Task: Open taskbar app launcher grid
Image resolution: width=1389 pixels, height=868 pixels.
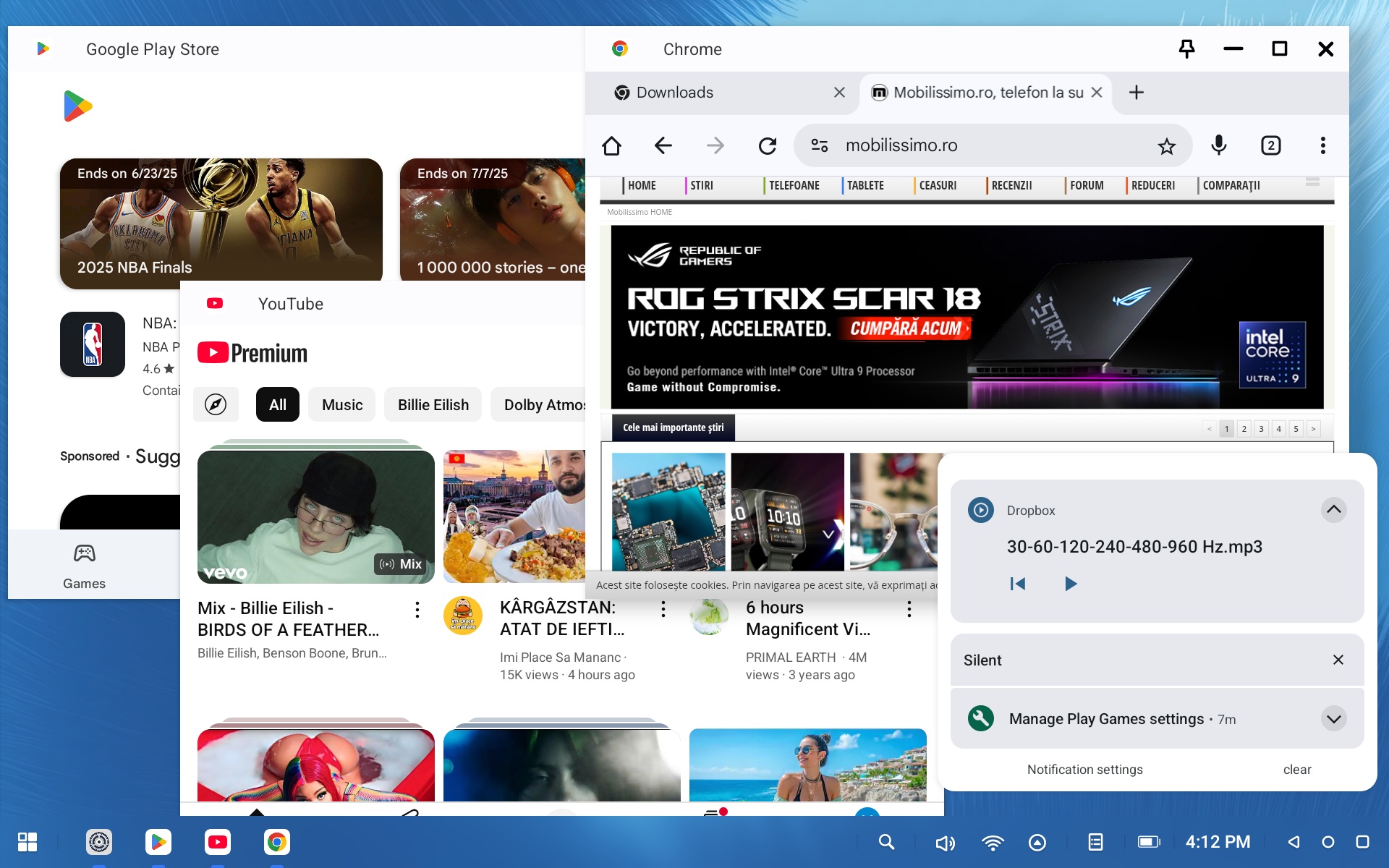Action: (27, 842)
